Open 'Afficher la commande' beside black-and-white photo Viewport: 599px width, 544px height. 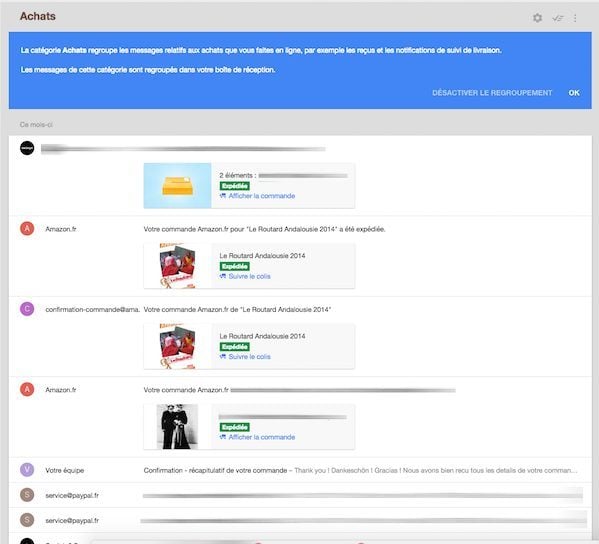[262, 437]
